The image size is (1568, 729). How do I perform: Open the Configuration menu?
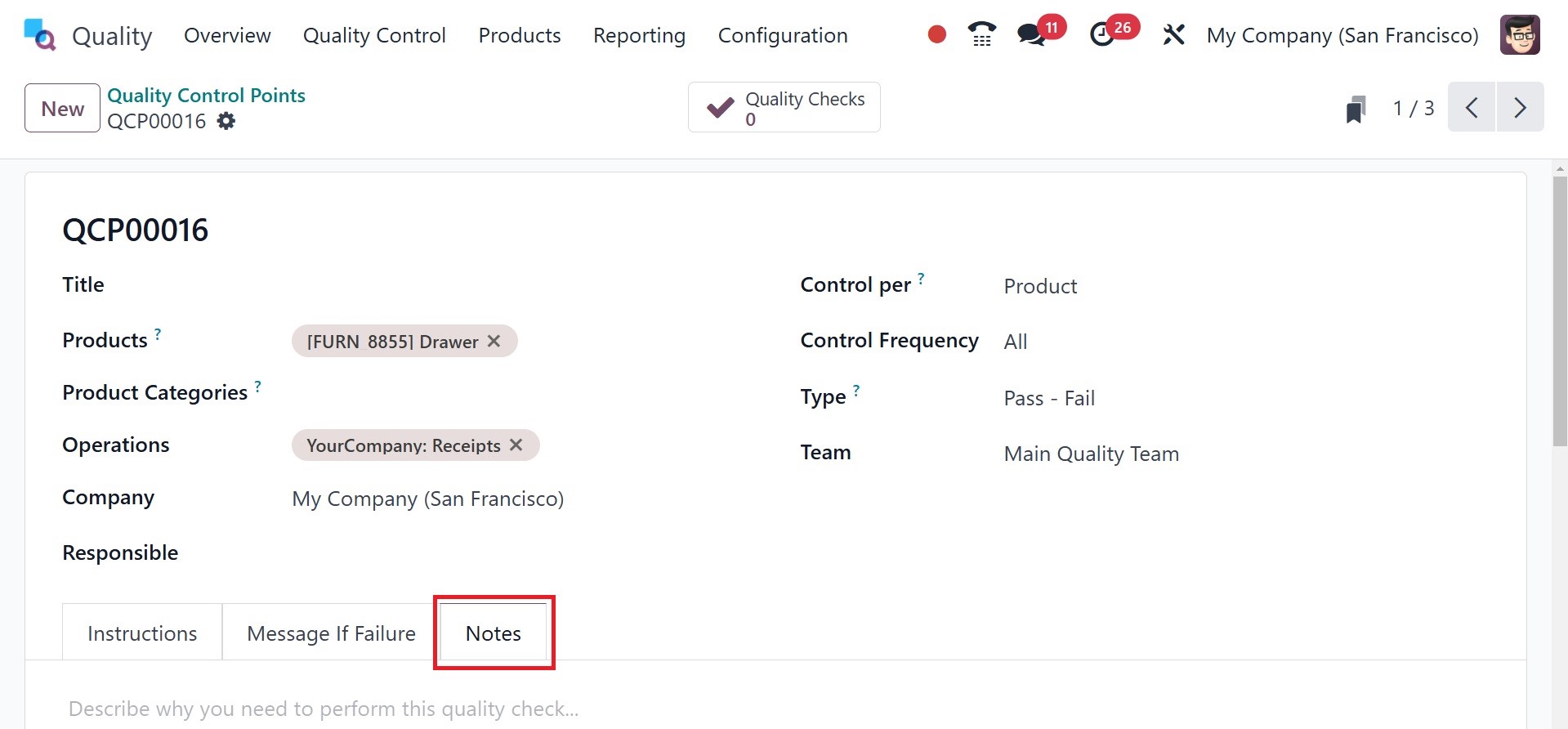[783, 35]
